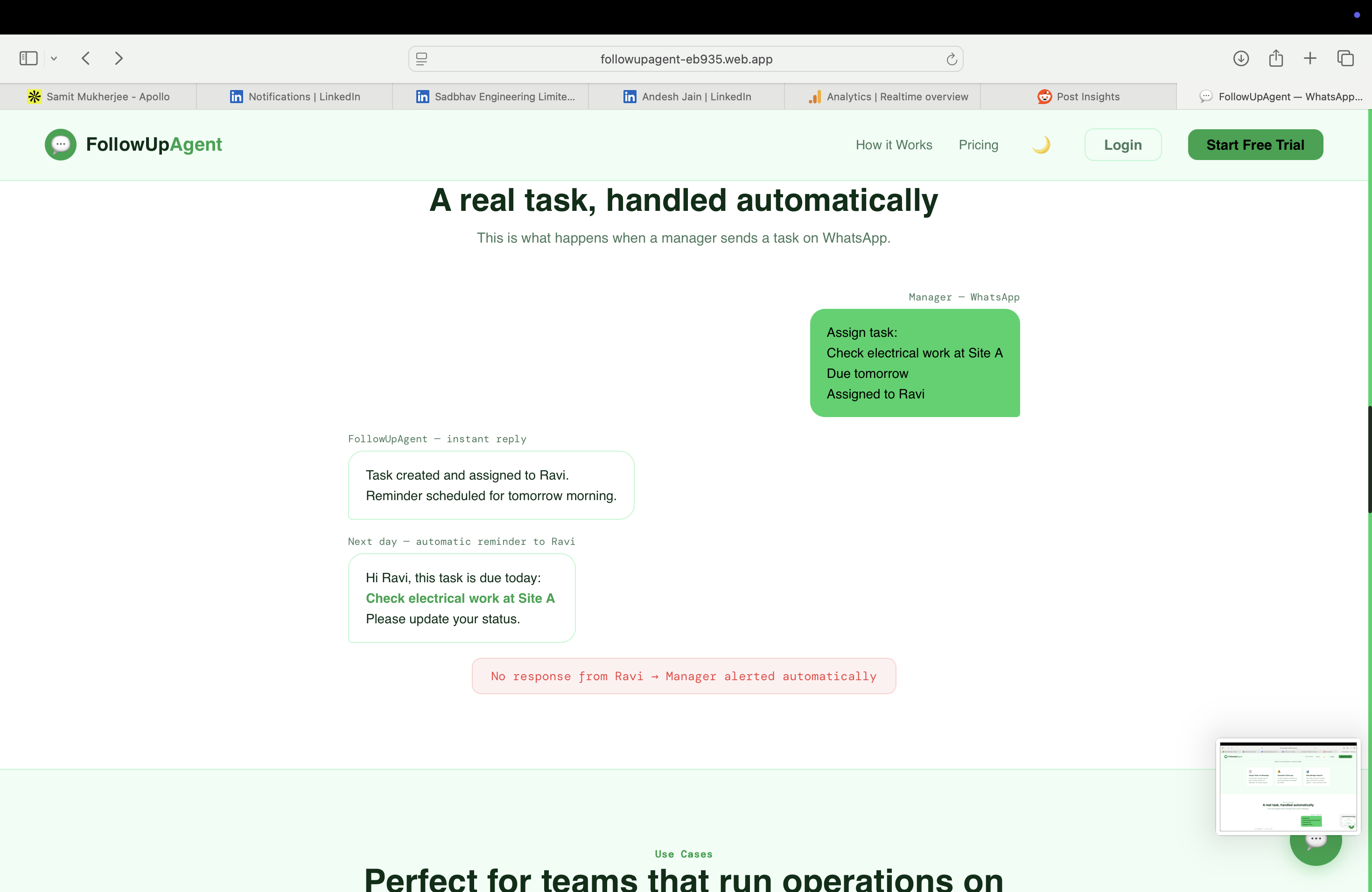Click Start Free Trial button

pos(1255,145)
